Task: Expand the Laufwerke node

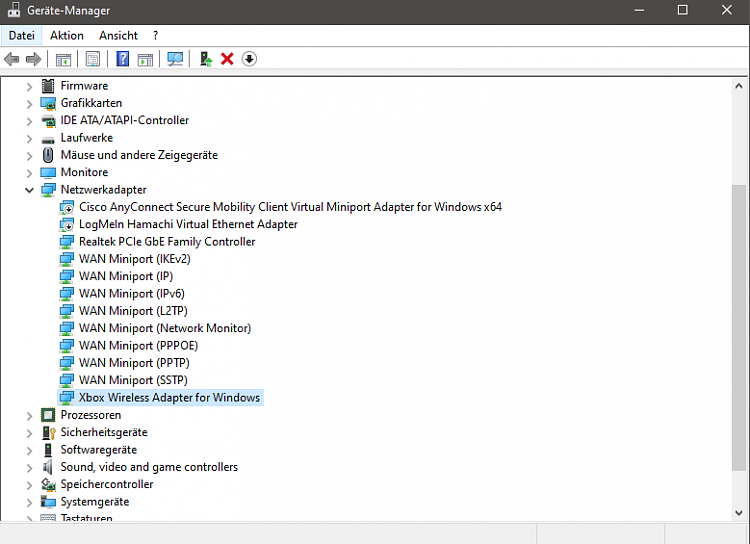Action: tap(30, 139)
